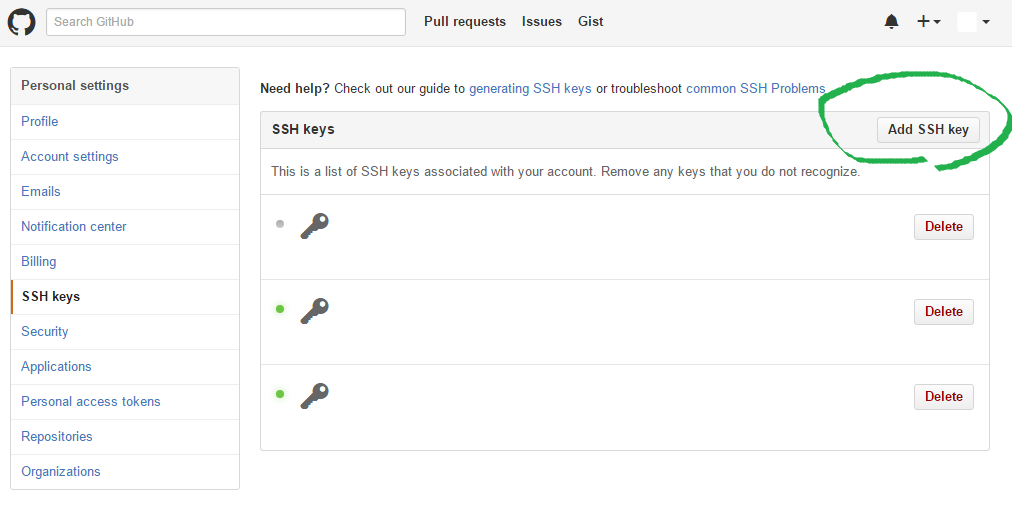Go to Gist in top navigation
1012x519 pixels.
coord(591,22)
